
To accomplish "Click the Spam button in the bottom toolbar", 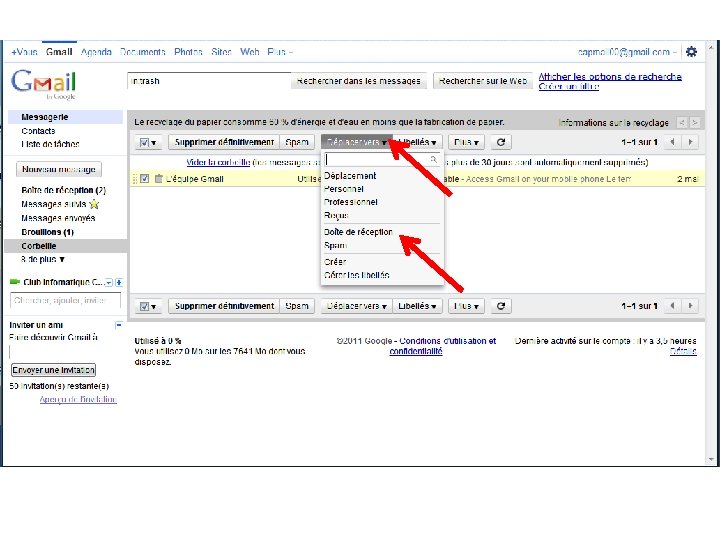I will pos(297,306).
